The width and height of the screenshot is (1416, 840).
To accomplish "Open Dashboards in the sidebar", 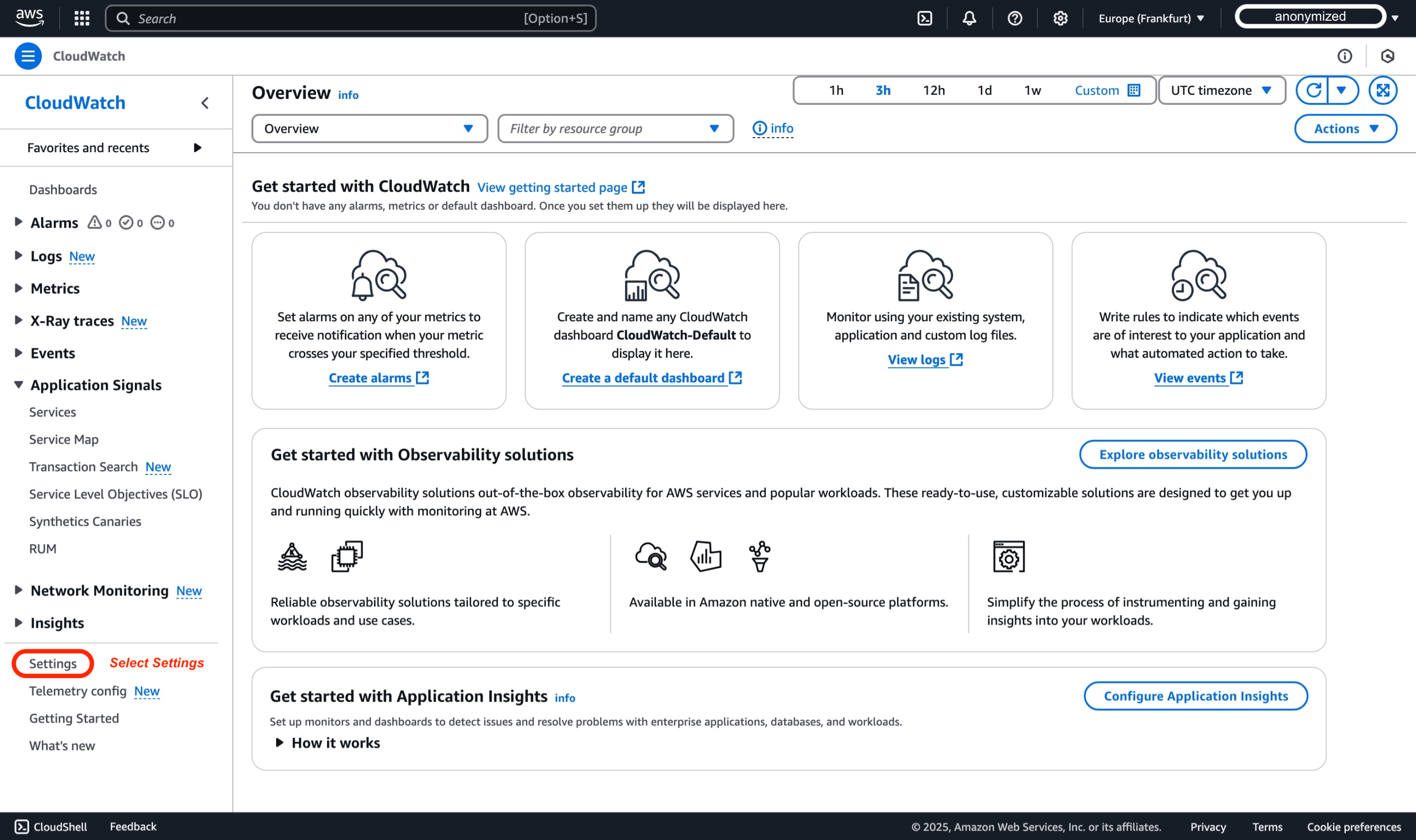I will 63,190.
